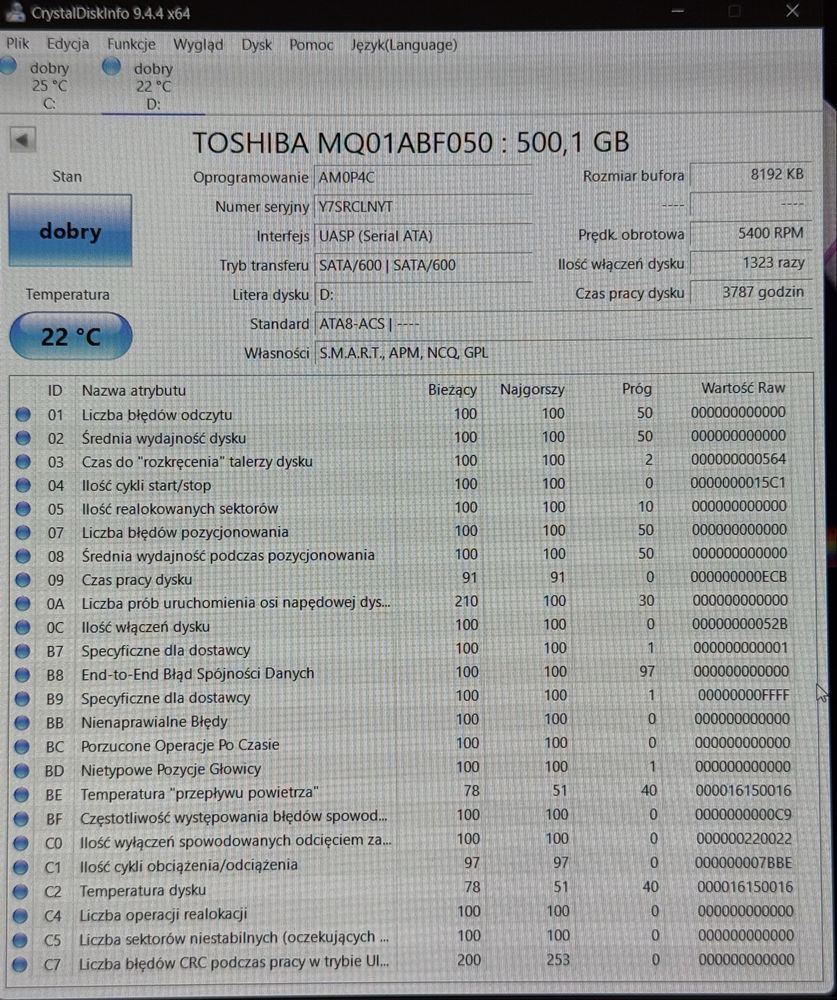The height and width of the screenshot is (1000, 837).
Task: Click the transfer mode field SATA/600 | SATA/600
Action: coord(423,265)
